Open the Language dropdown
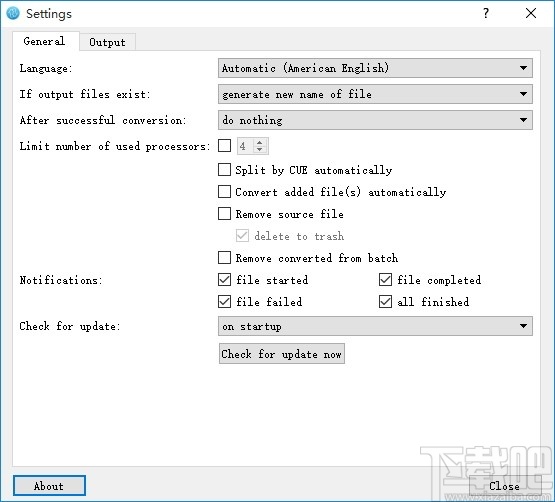Viewport: 555px width, 502px height. pos(375,68)
